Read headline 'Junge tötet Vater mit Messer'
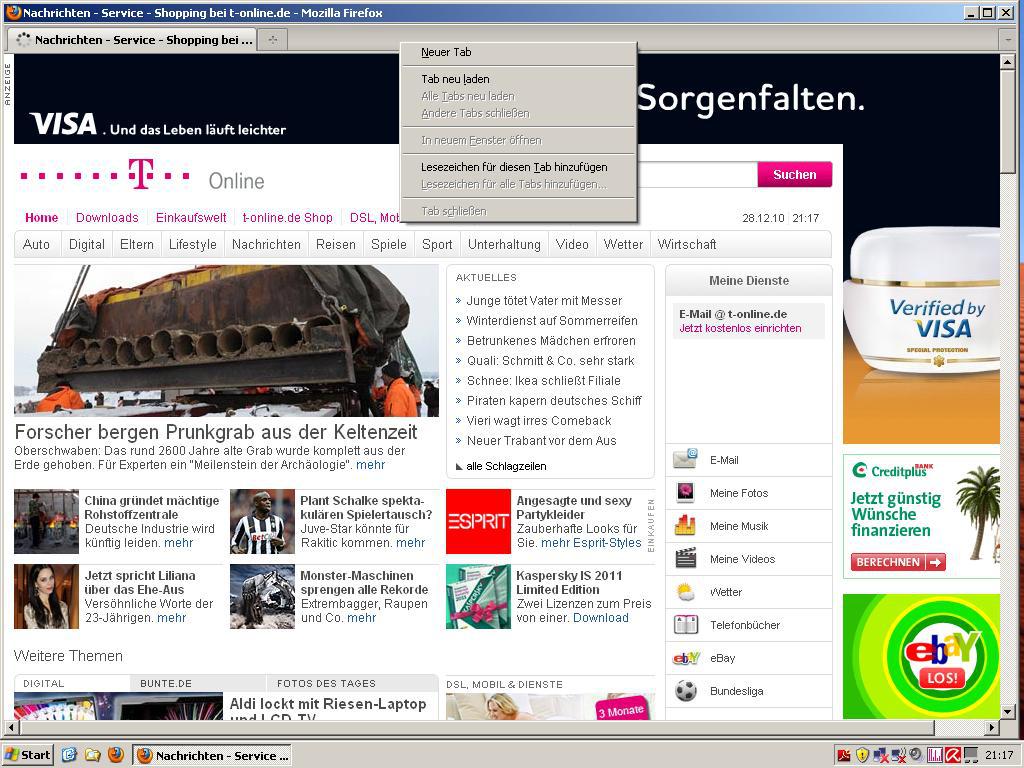The width and height of the screenshot is (1024, 768). 544,301
